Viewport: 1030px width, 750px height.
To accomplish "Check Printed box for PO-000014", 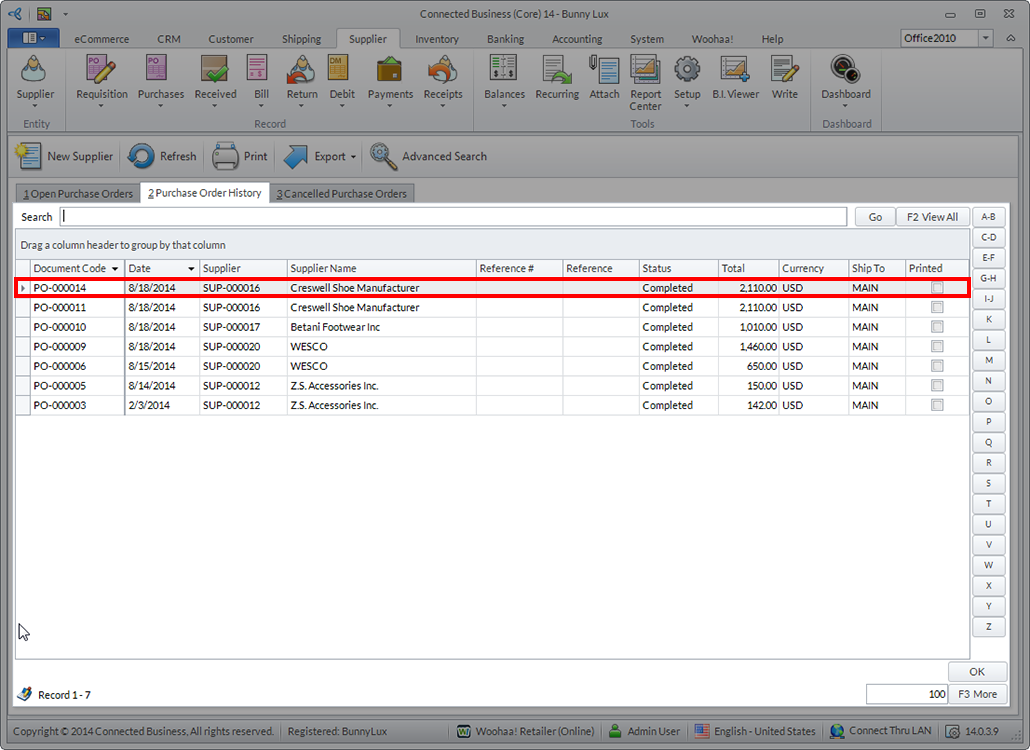I will pos(937,288).
